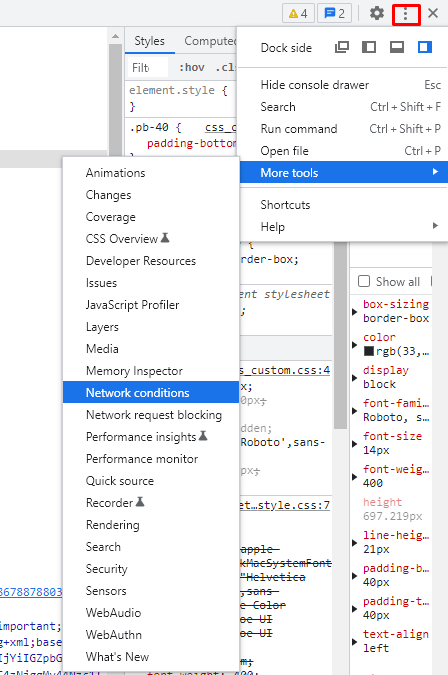The height and width of the screenshot is (675, 448).
Task: Open the style.css:7 source link
Action: tap(285, 505)
